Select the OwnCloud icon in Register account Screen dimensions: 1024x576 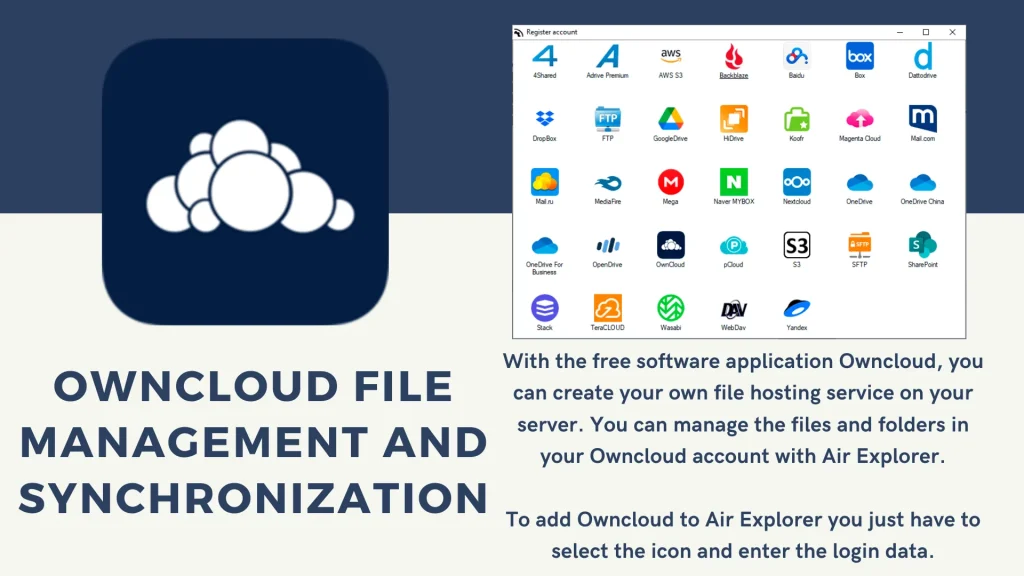click(670, 246)
